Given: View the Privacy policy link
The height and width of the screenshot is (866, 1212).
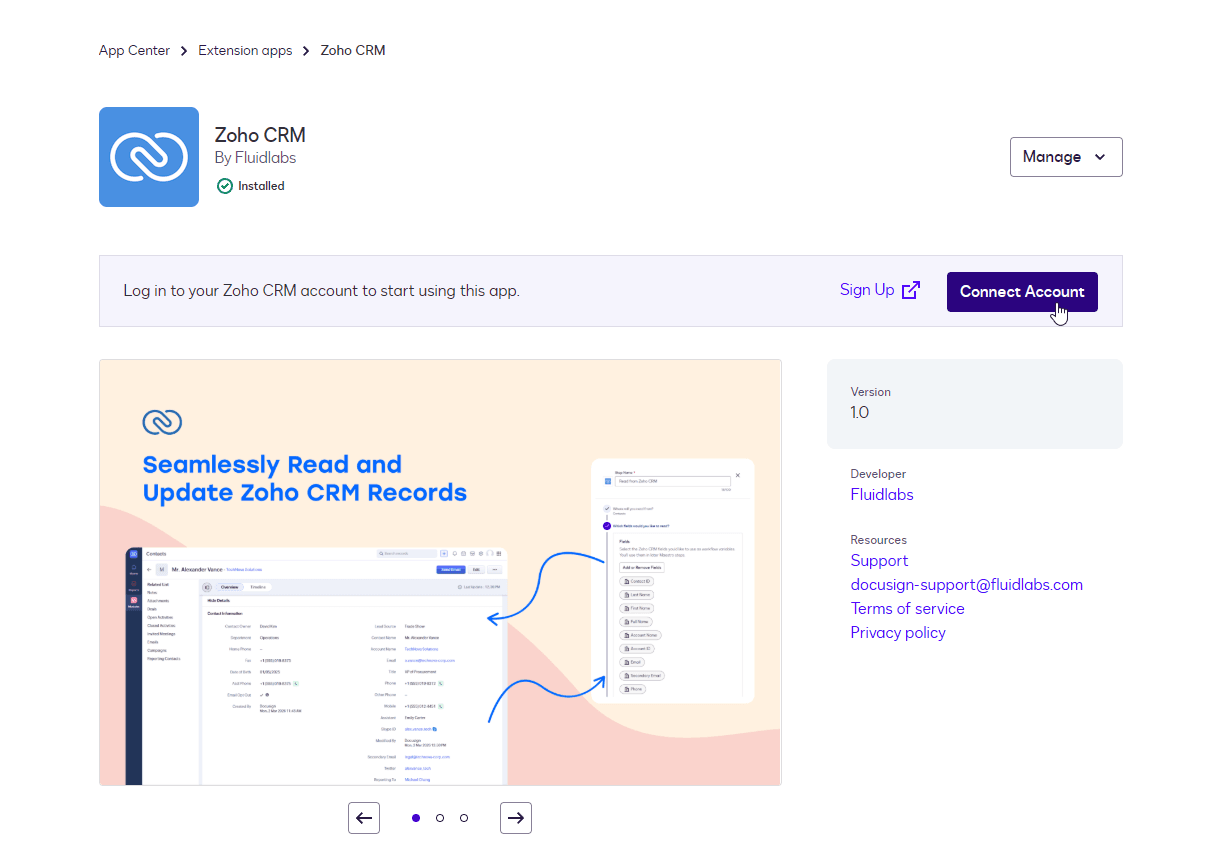Looking at the screenshot, I should point(898,632).
